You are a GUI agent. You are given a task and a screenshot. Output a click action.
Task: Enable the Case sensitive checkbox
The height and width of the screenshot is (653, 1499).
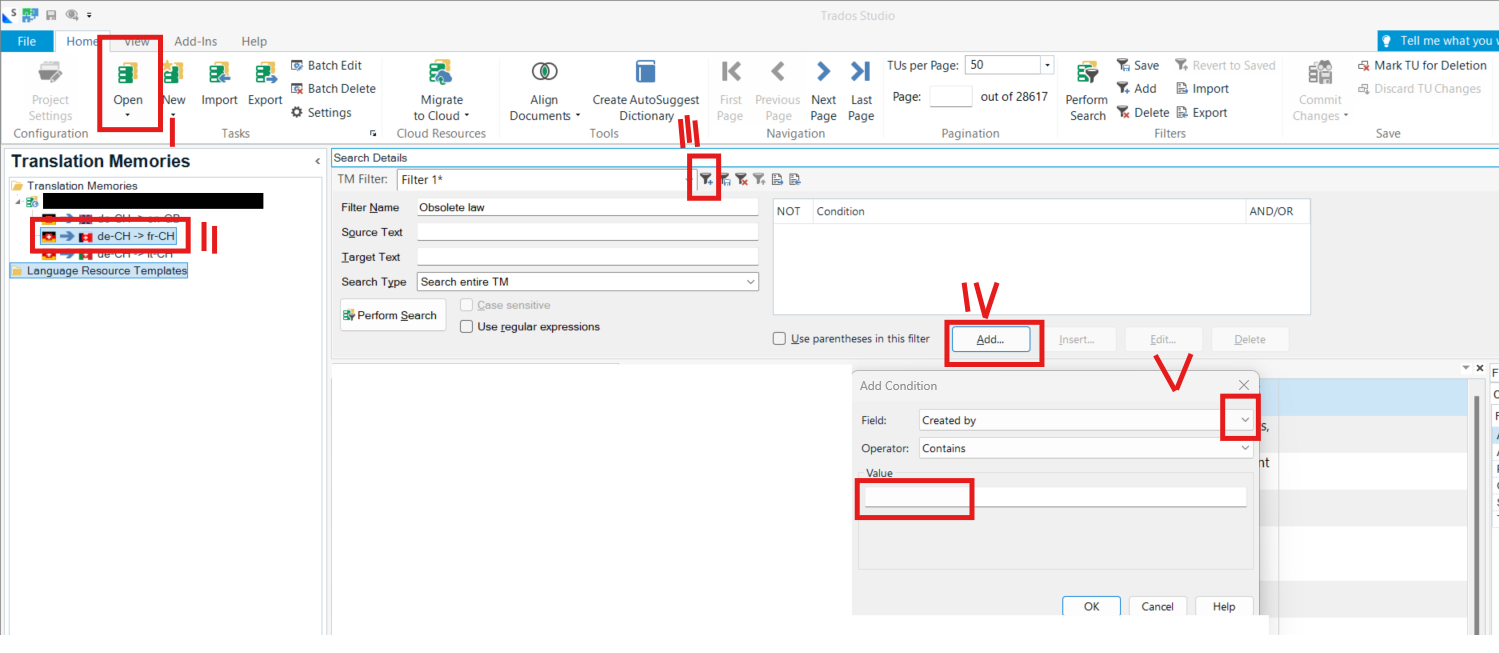tap(466, 305)
